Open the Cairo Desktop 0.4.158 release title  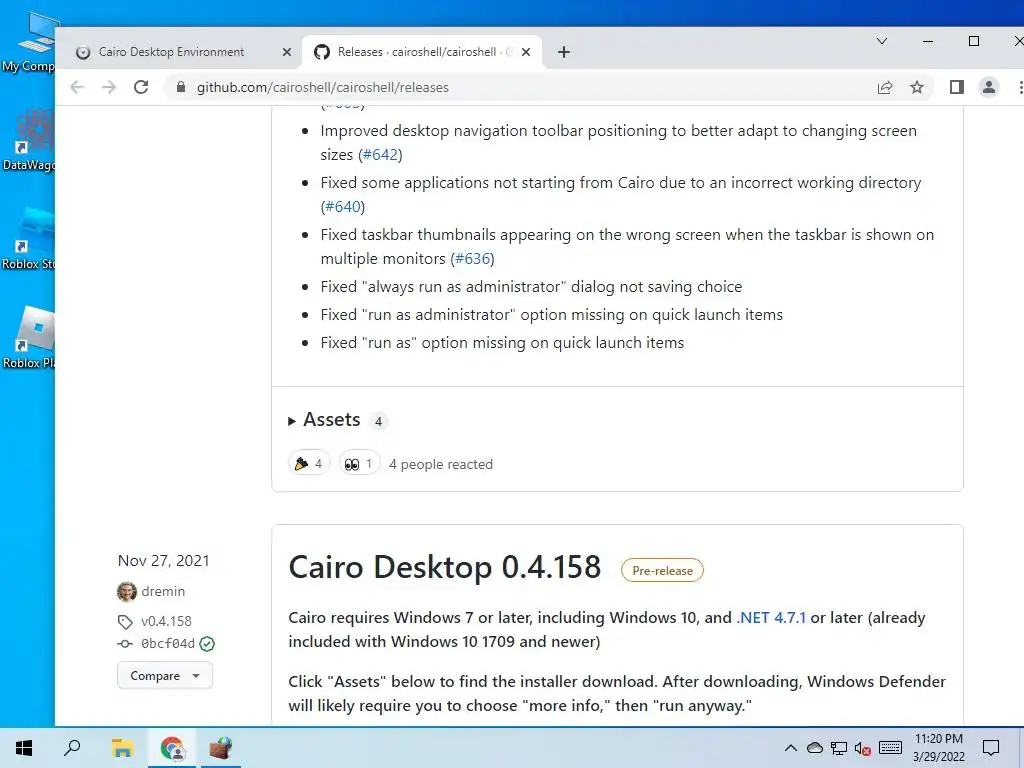(x=445, y=567)
